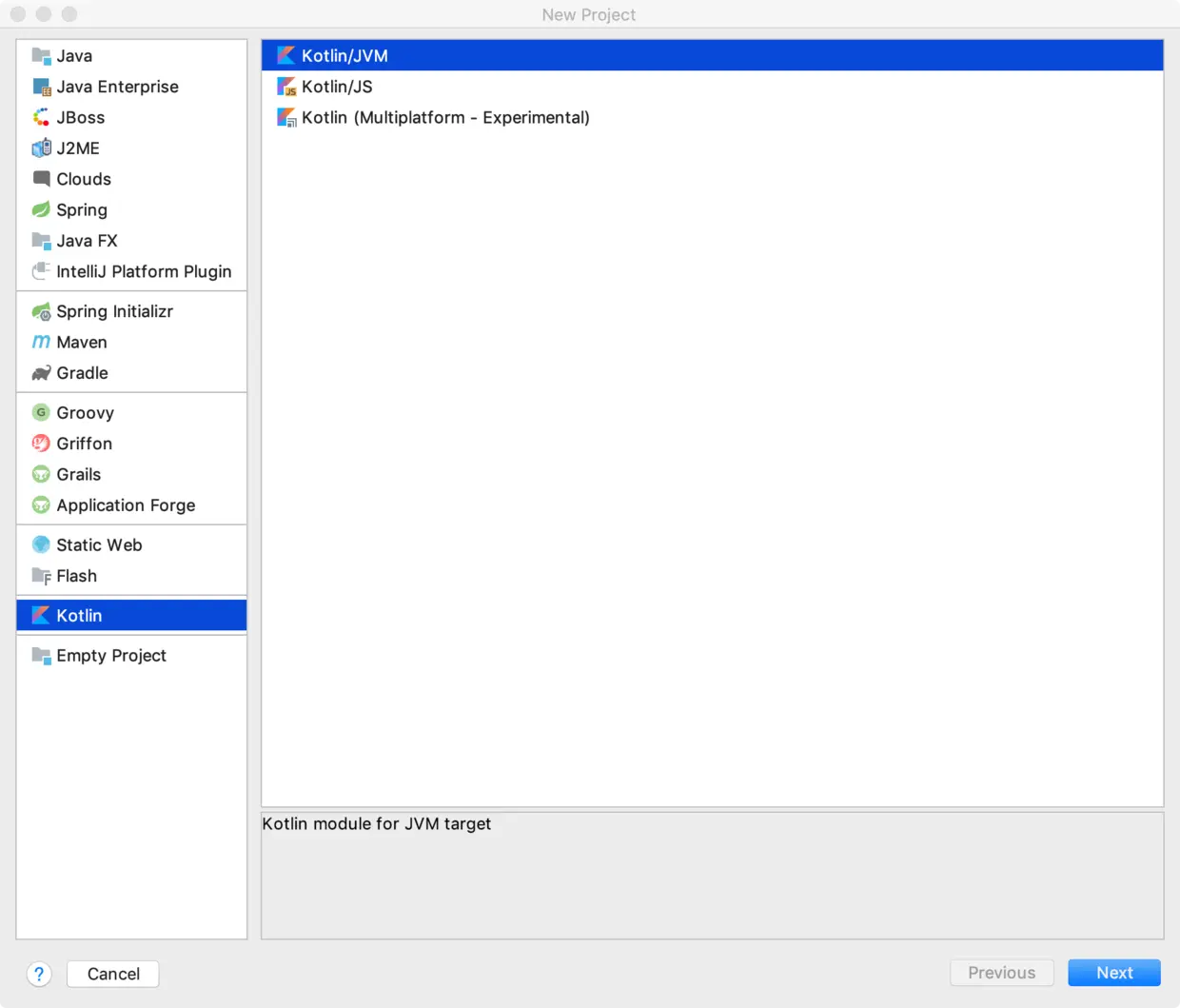Click the Spring green leaf icon
Screen dimensions: 1180x1008
[x=41, y=209]
